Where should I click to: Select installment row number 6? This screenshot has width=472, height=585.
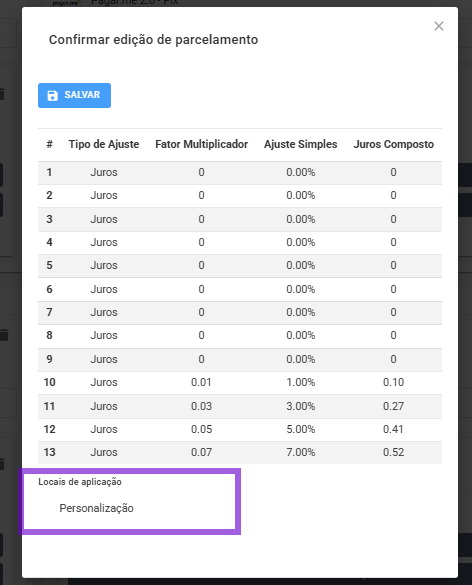click(x=240, y=289)
